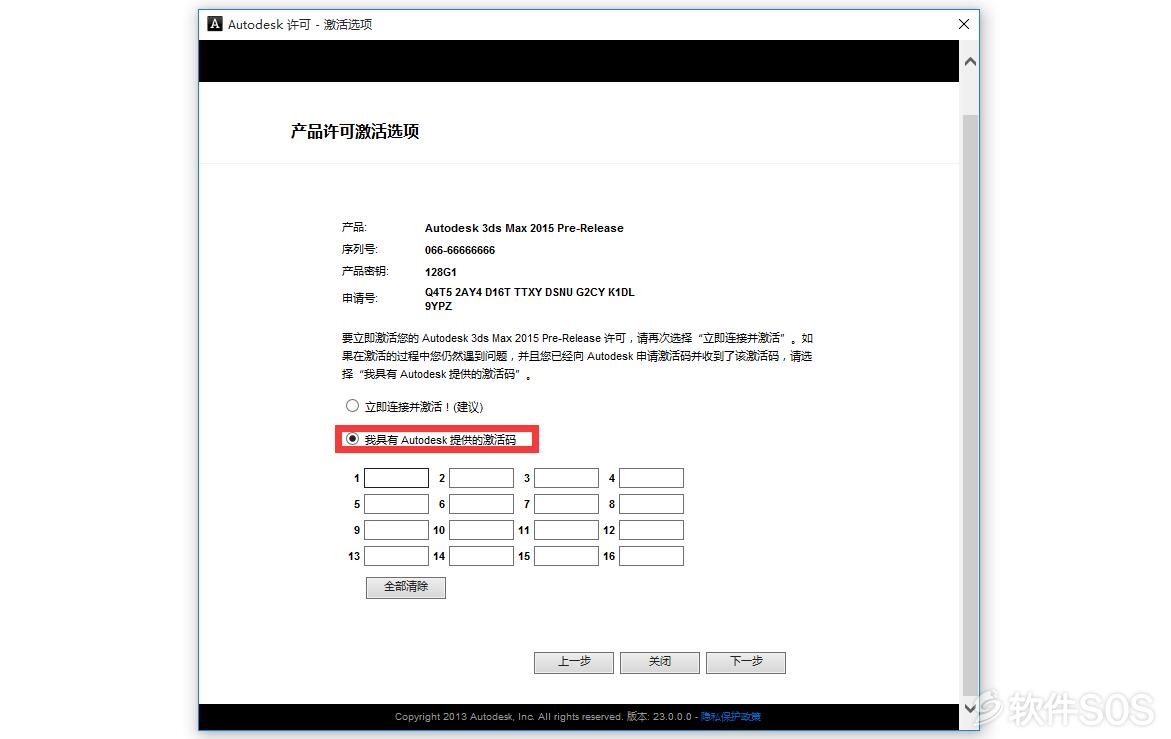
Task: Click the product name Autodesk 3ds Max 2015 Pre-Release
Action: pyautogui.click(x=524, y=228)
